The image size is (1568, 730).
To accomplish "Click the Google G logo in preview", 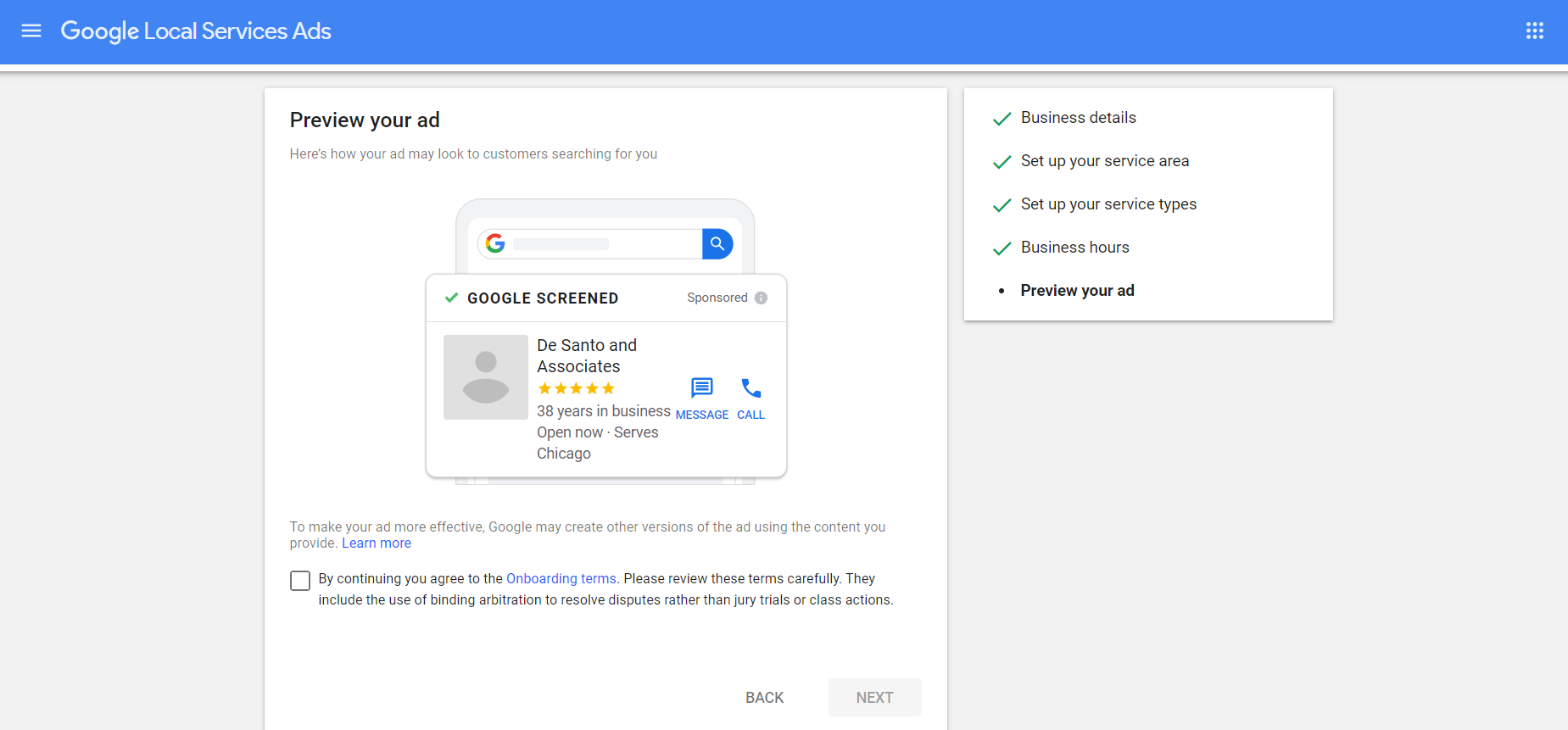I will [495, 244].
